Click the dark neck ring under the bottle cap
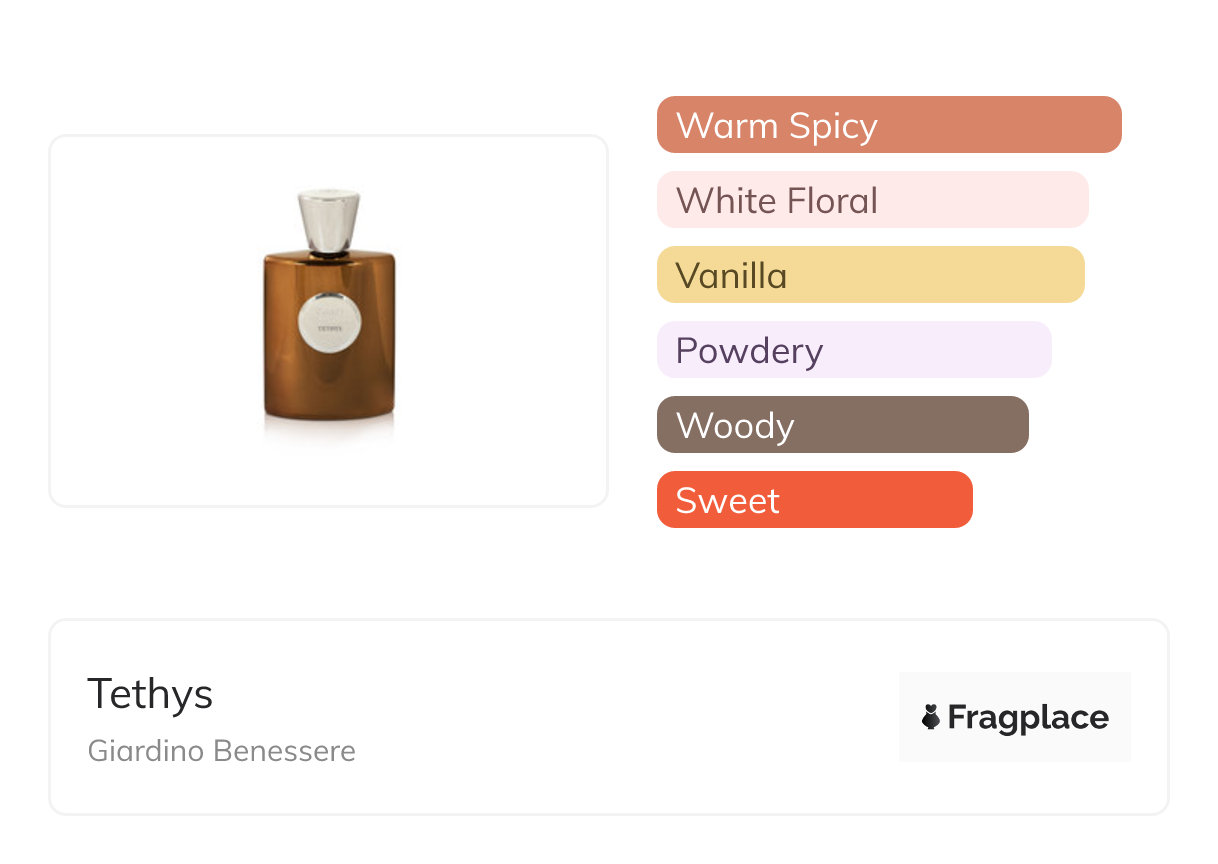Viewport: 1218px width, 864px height. pyautogui.click(x=329, y=254)
